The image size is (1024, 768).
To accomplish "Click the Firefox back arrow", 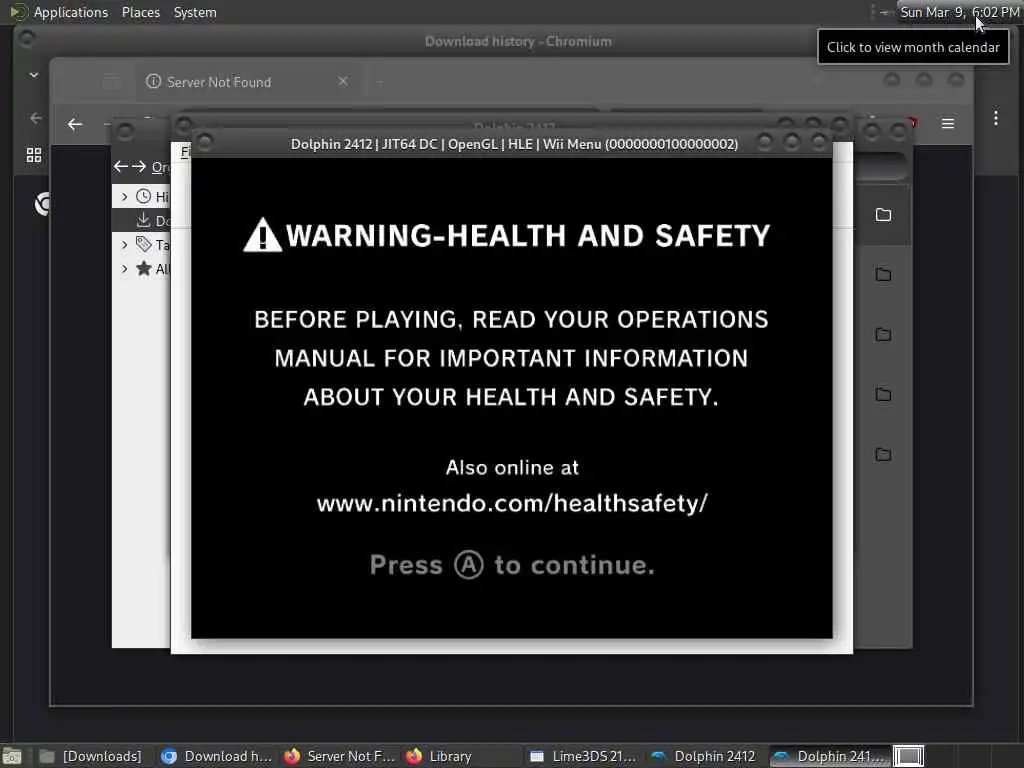I will click(x=75, y=124).
